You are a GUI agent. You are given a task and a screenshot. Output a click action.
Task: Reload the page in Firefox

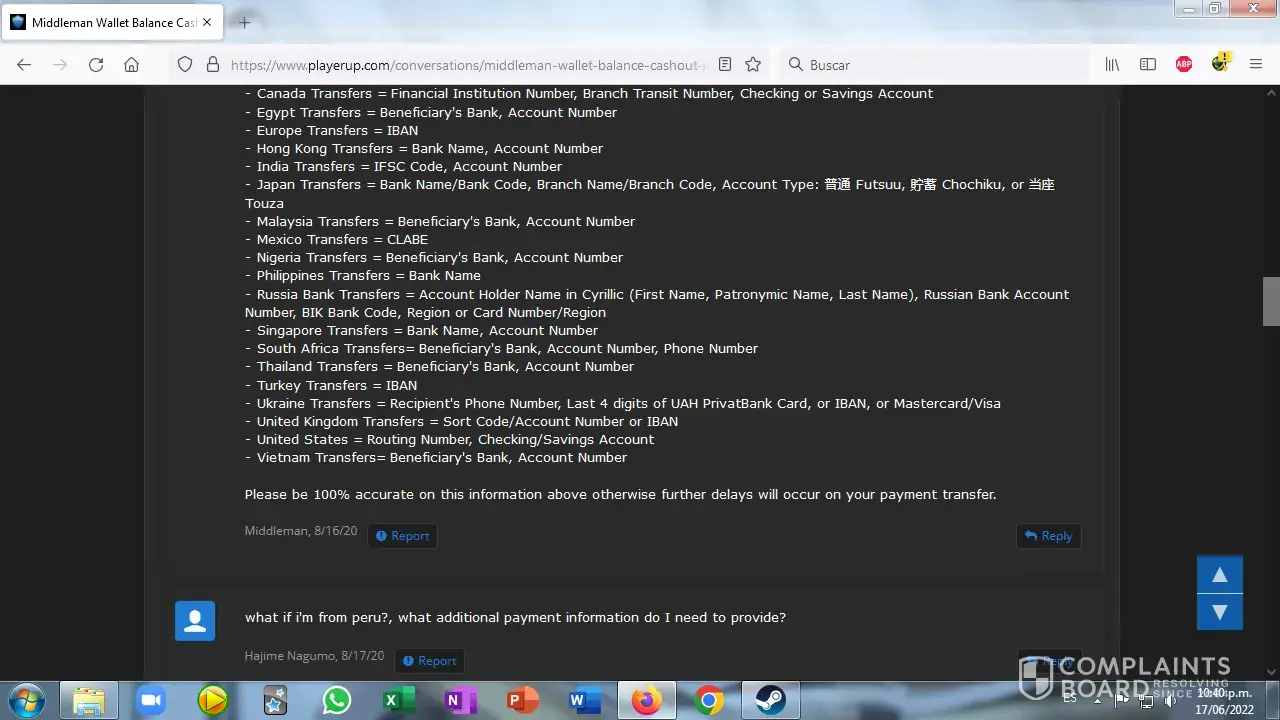coord(96,64)
